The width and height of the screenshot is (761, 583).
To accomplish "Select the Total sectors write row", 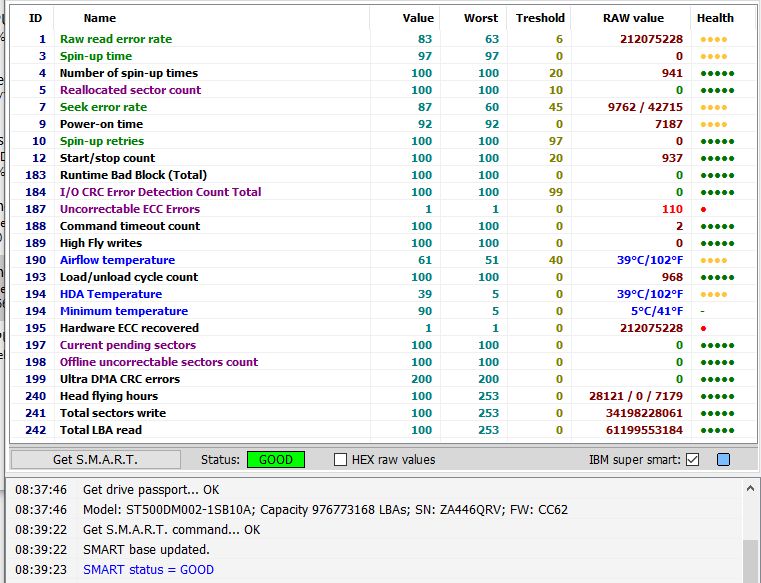I will pos(383,413).
